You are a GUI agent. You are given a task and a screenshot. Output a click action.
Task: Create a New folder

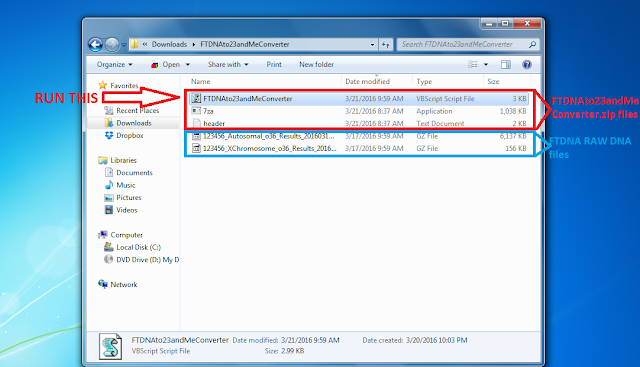[316, 65]
